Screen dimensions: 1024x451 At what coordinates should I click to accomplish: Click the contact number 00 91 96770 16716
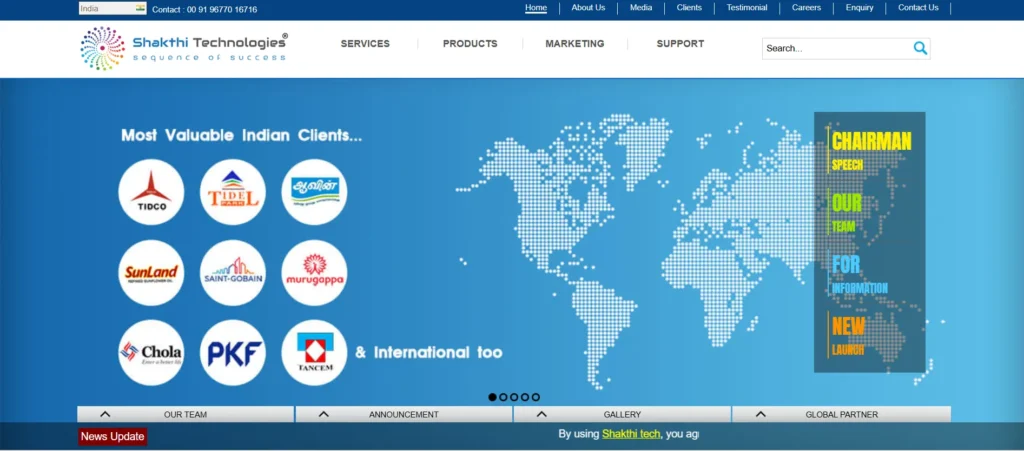coord(222,10)
